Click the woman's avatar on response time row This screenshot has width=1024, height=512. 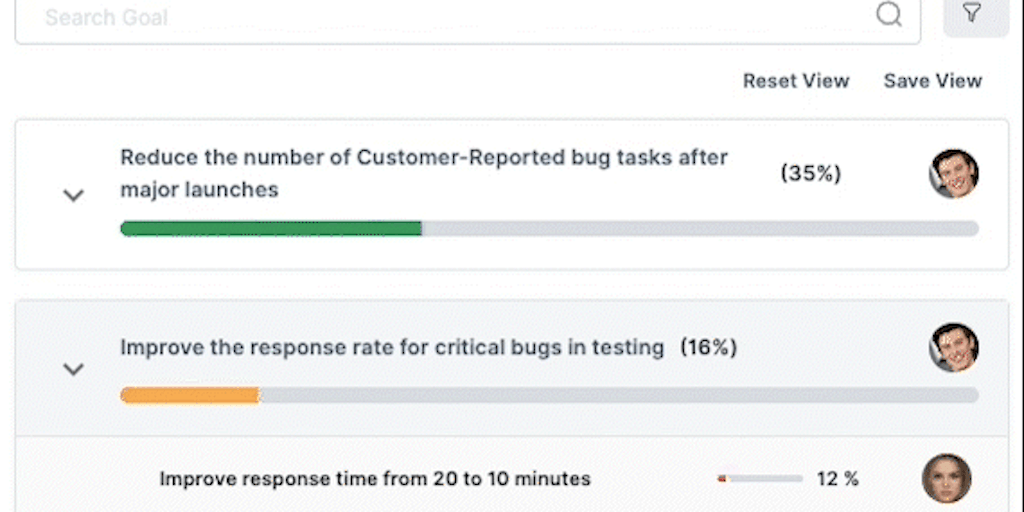946,478
